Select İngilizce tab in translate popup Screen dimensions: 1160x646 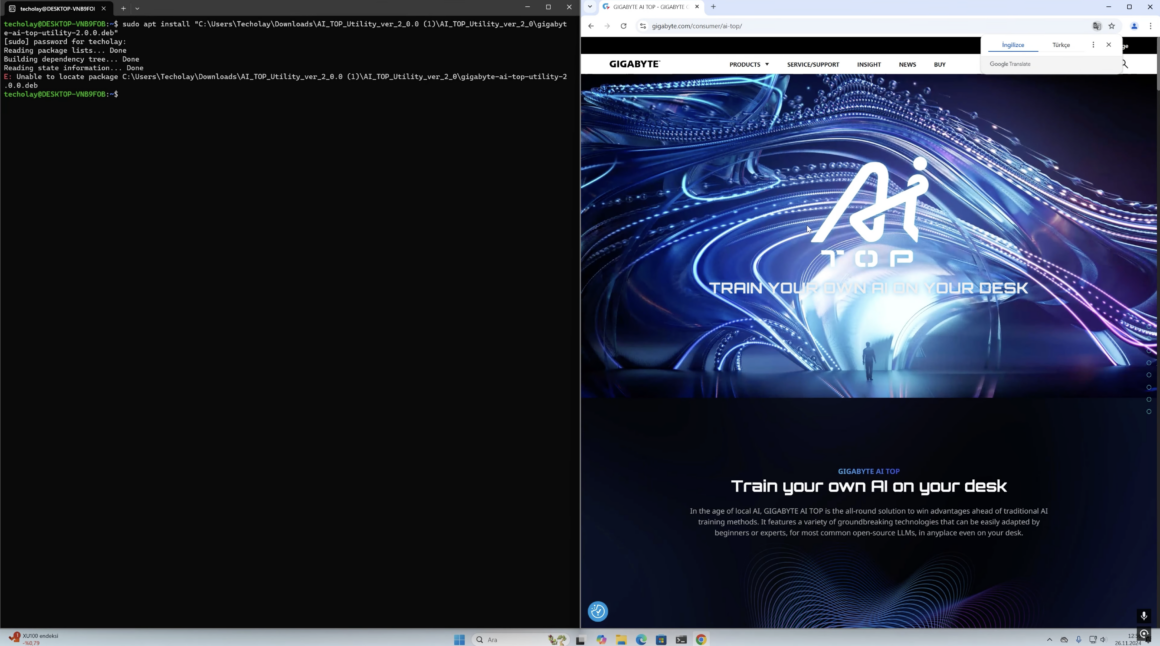1013,45
